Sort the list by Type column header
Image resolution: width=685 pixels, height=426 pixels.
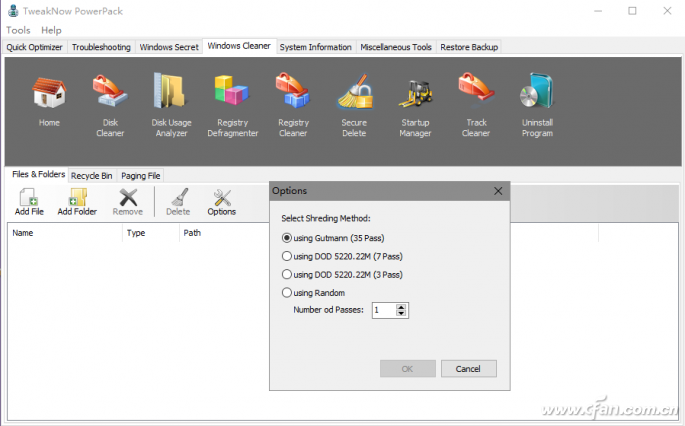(151, 233)
